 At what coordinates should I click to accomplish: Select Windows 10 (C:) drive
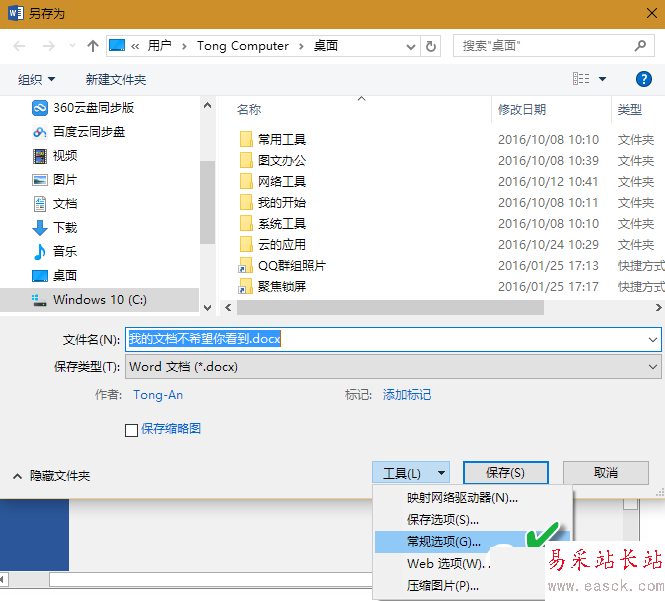pos(100,300)
